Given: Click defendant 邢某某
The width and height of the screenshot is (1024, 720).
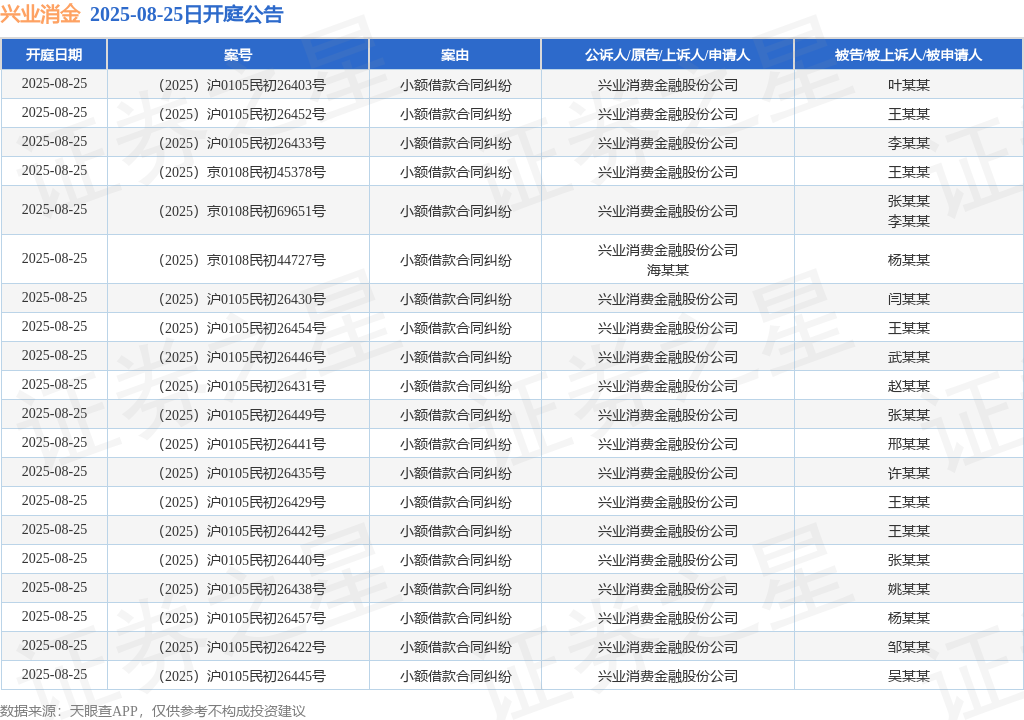Looking at the screenshot, I should point(908,444).
